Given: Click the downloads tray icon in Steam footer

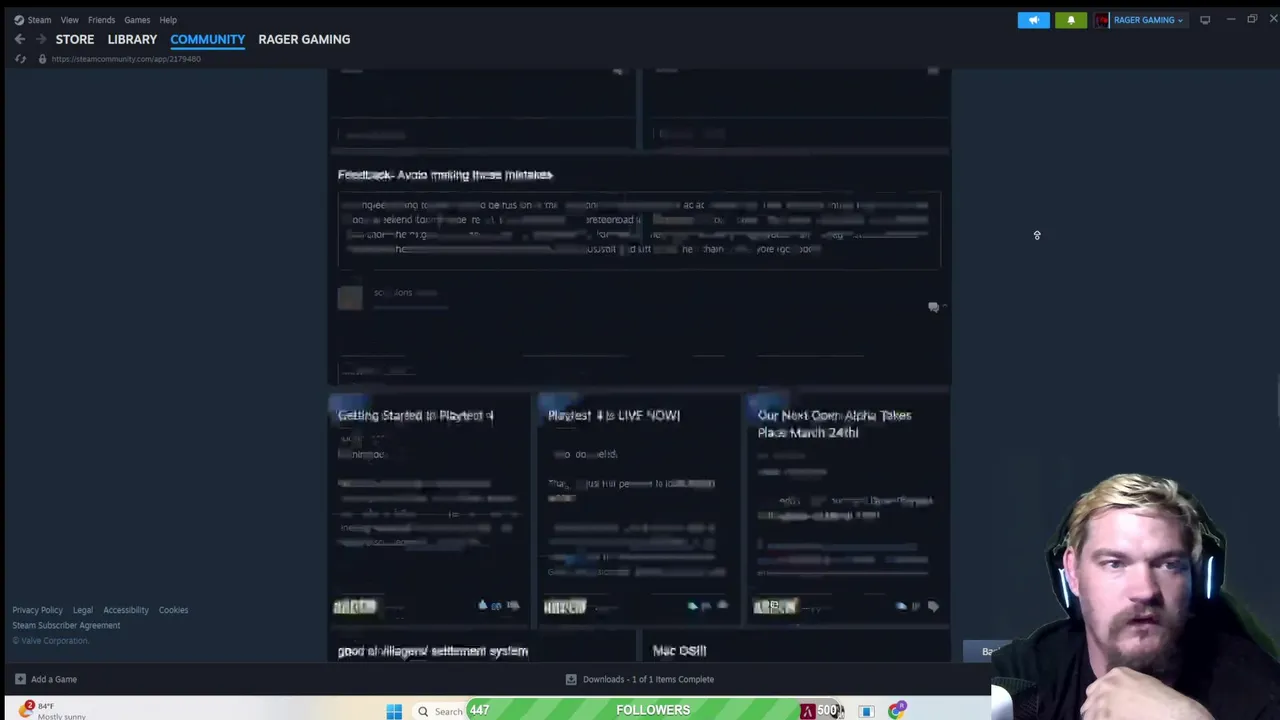Looking at the screenshot, I should pyautogui.click(x=571, y=679).
